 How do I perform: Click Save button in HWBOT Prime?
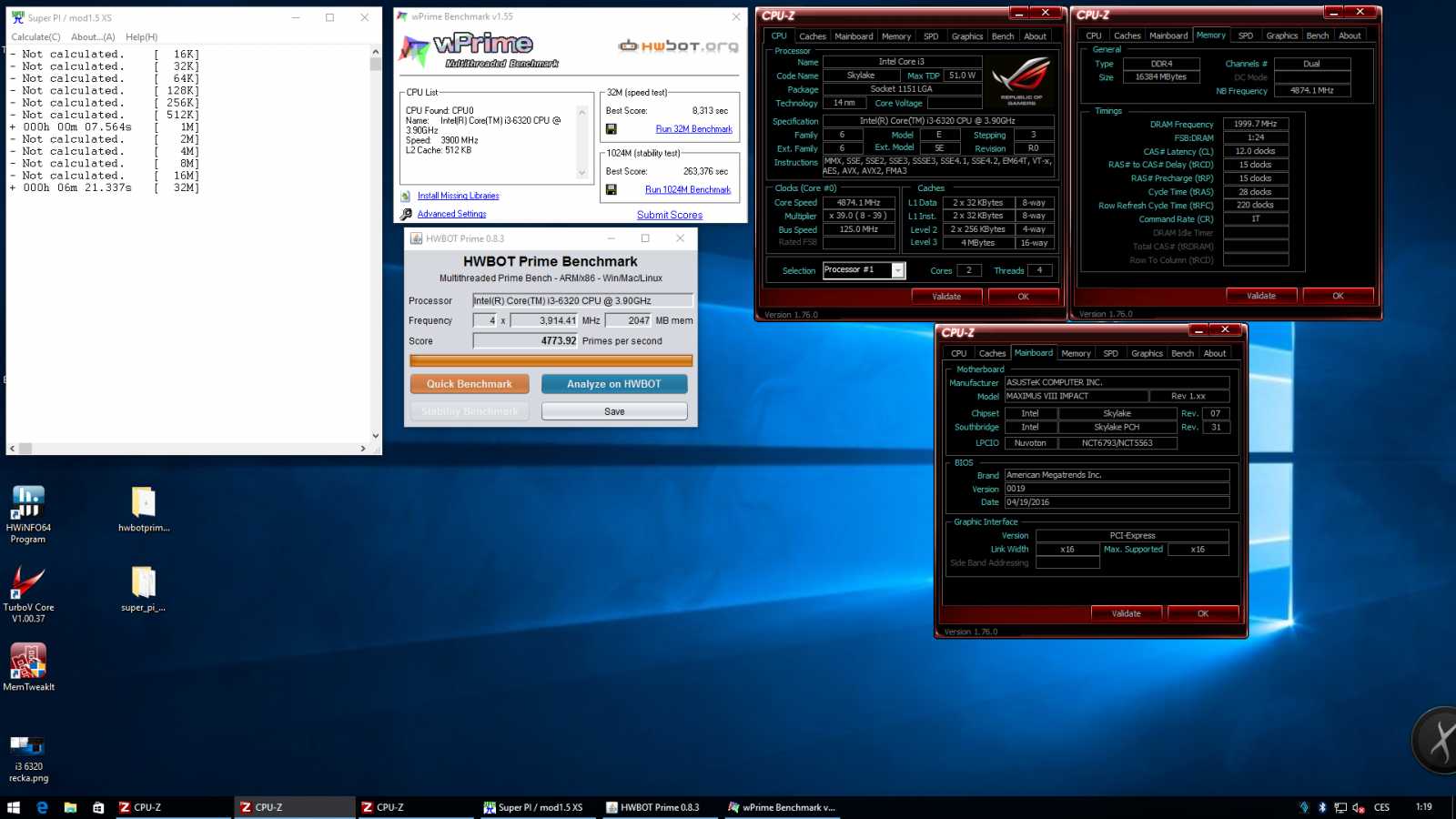614,411
